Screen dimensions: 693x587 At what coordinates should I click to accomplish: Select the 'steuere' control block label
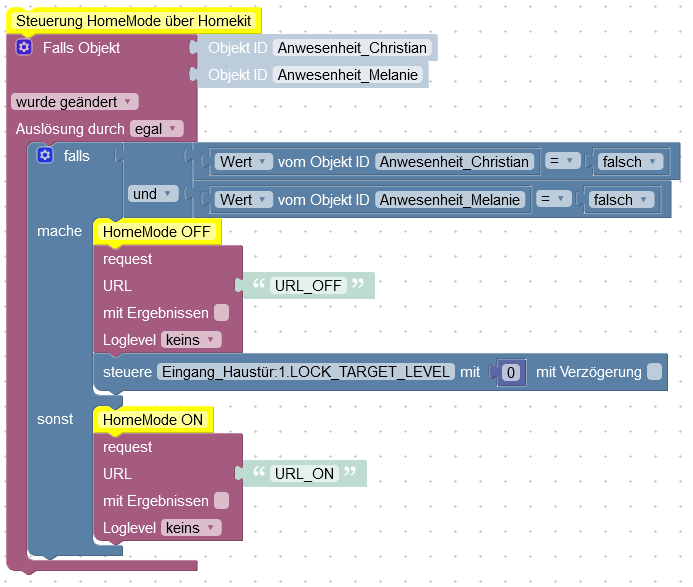click(127, 371)
